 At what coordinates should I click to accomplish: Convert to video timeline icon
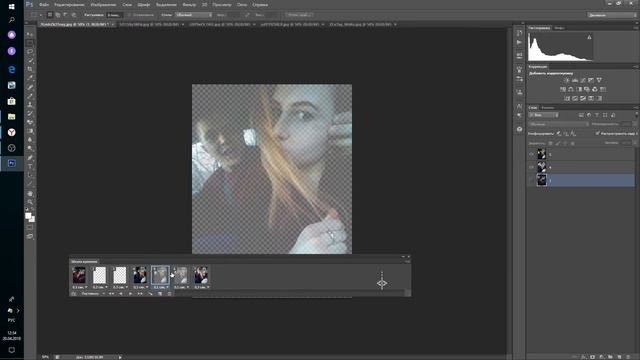point(73,293)
